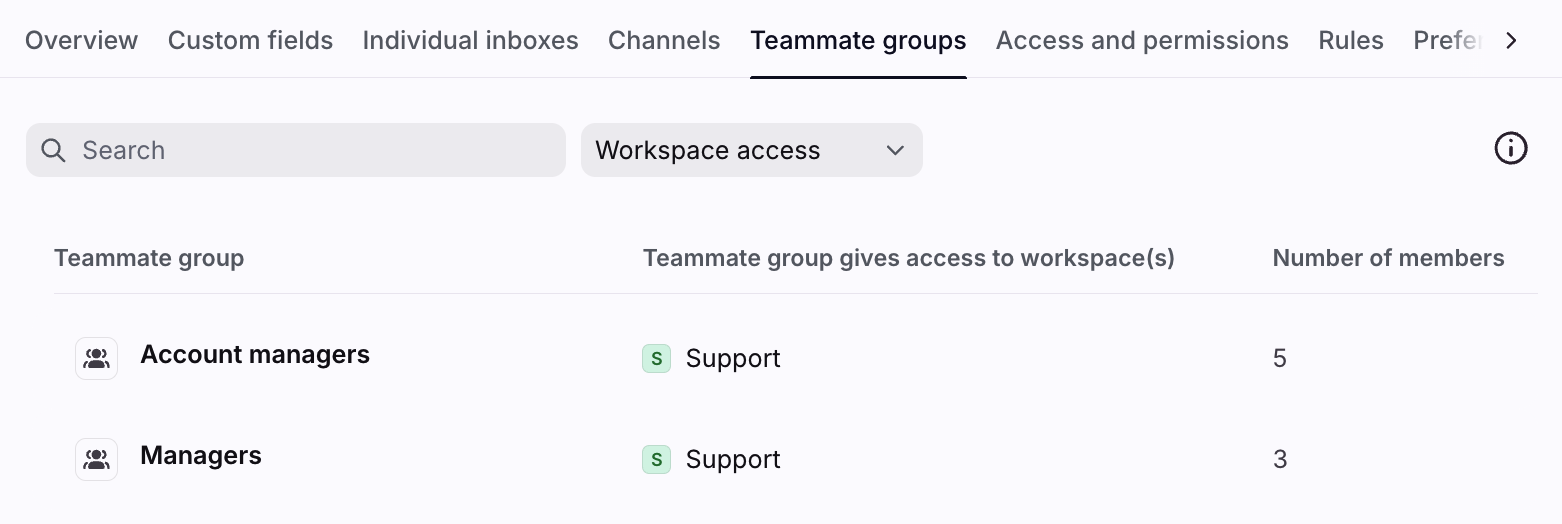Open the Account managers group
Viewport: 1562px width, 524px height.
click(255, 355)
